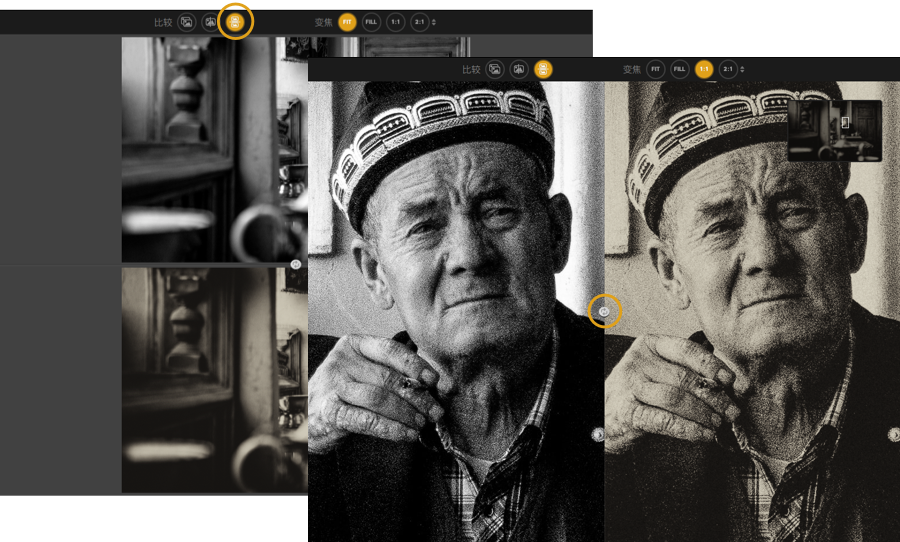Screen dimensions: 900x542
Task: Click navigator thumbnail in front window
Action: pyautogui.click(x=835, y=130)
